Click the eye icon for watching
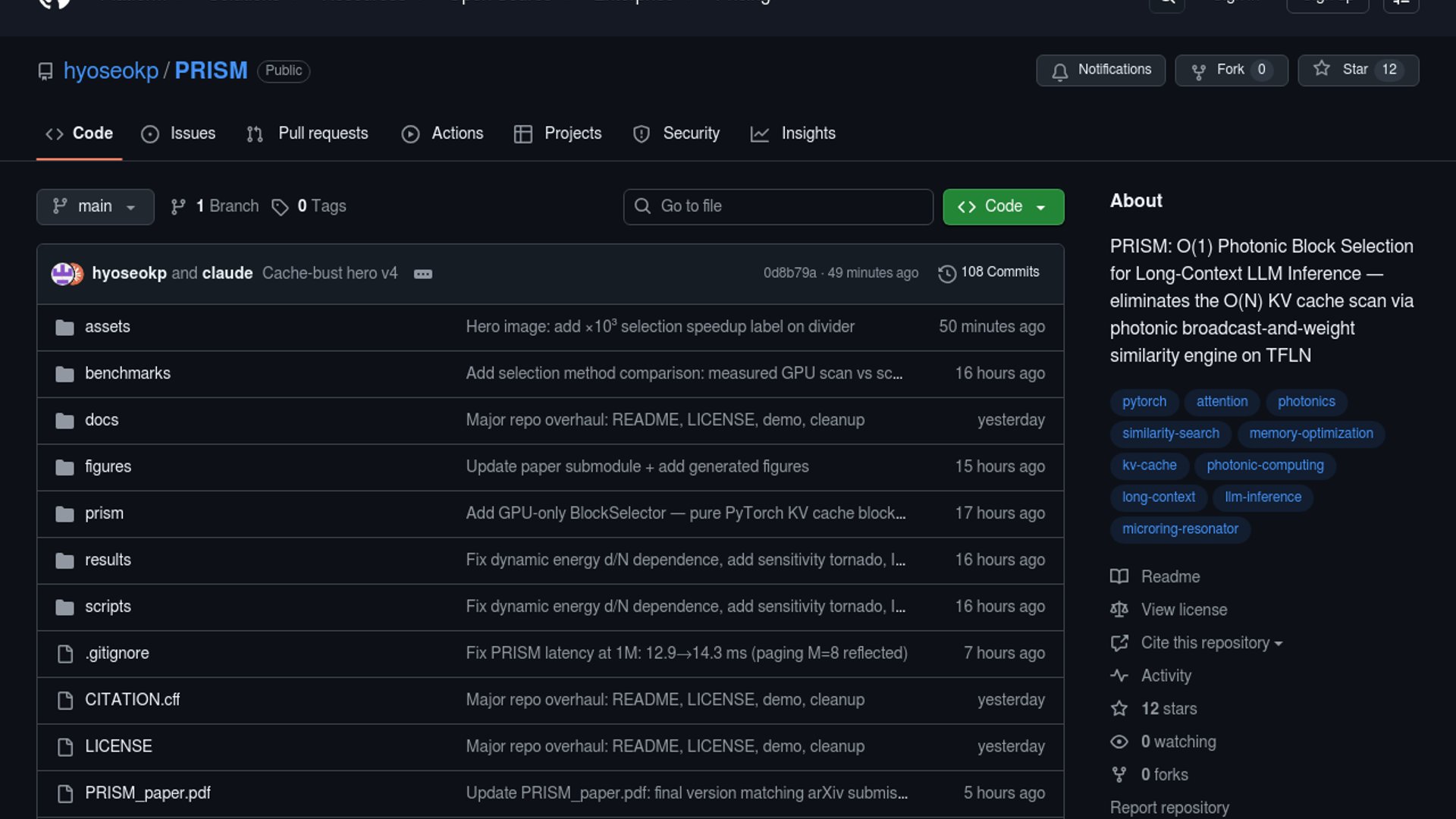The image size is (1456, 819). [1119, 742]
